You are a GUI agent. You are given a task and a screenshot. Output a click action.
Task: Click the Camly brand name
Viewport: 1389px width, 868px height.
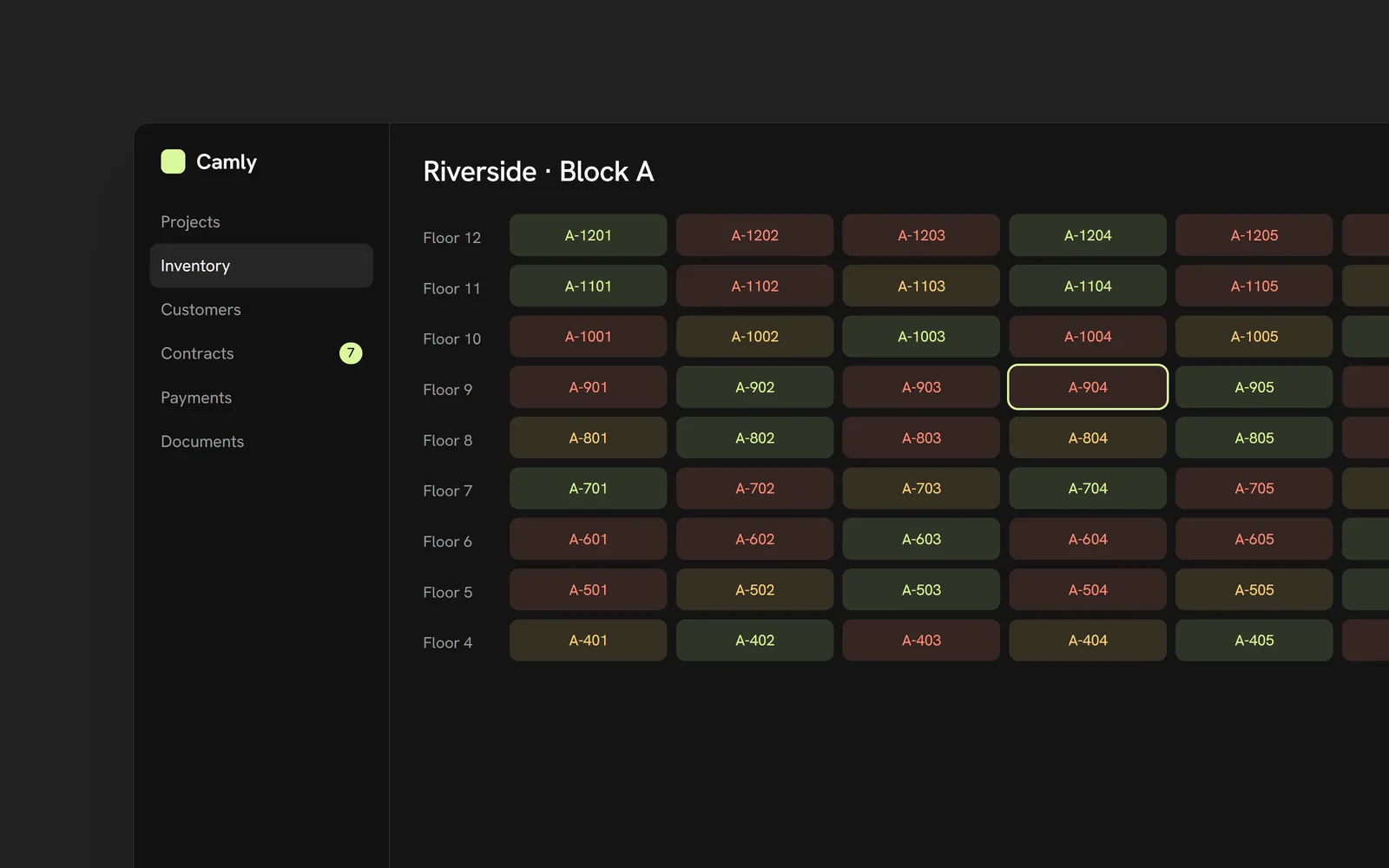[x=227, y=162]
